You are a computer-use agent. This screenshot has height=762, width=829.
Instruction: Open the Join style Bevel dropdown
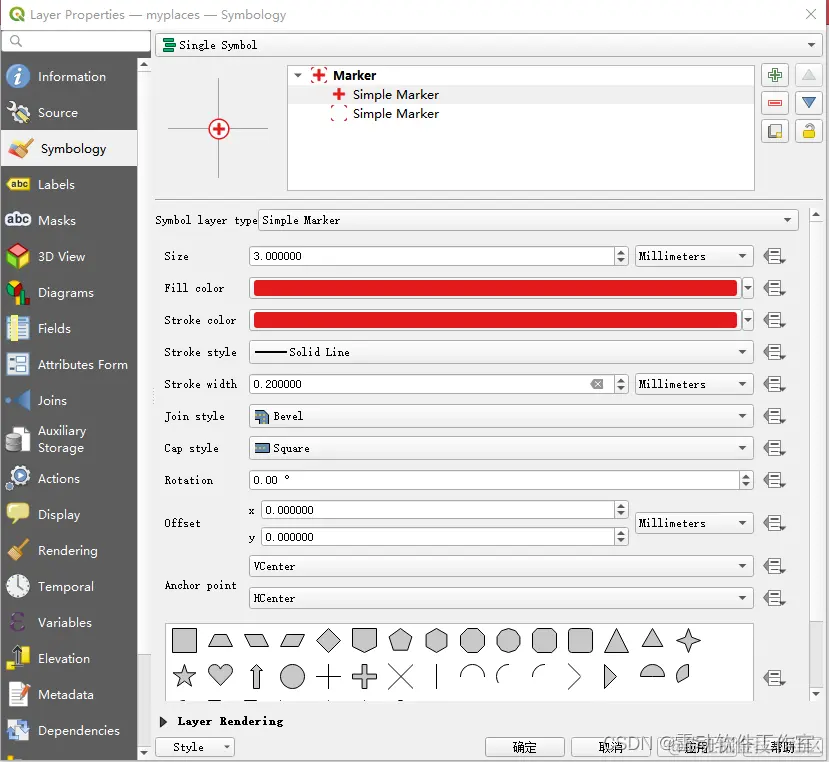501,416
